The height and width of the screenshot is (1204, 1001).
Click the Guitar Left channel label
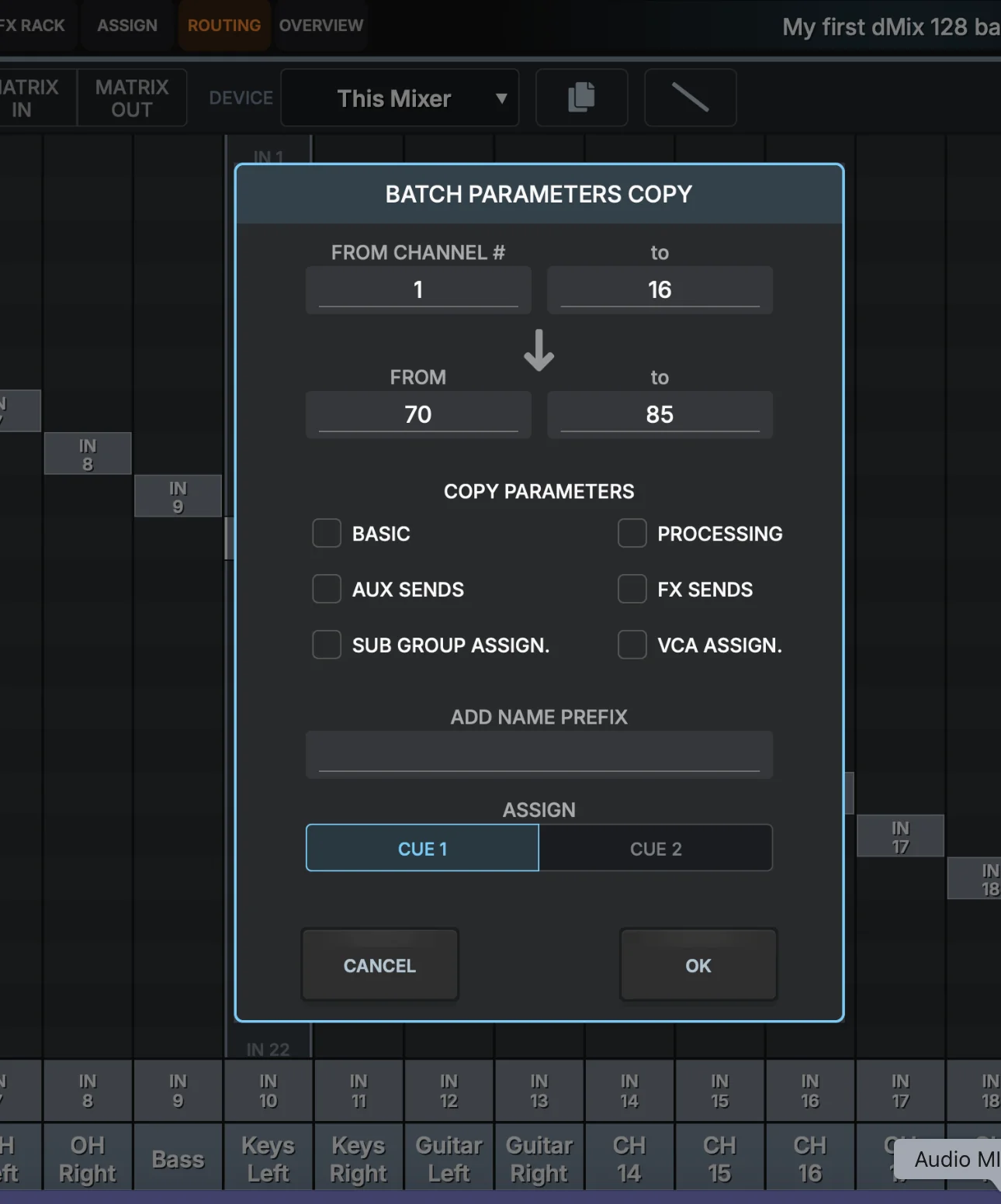coord(449,1158)
